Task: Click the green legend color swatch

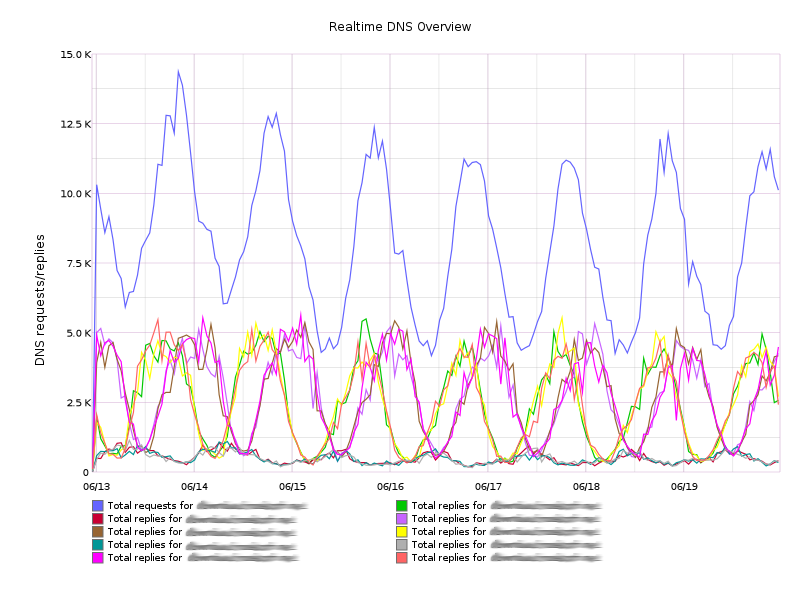Action: tap(402, 506)
